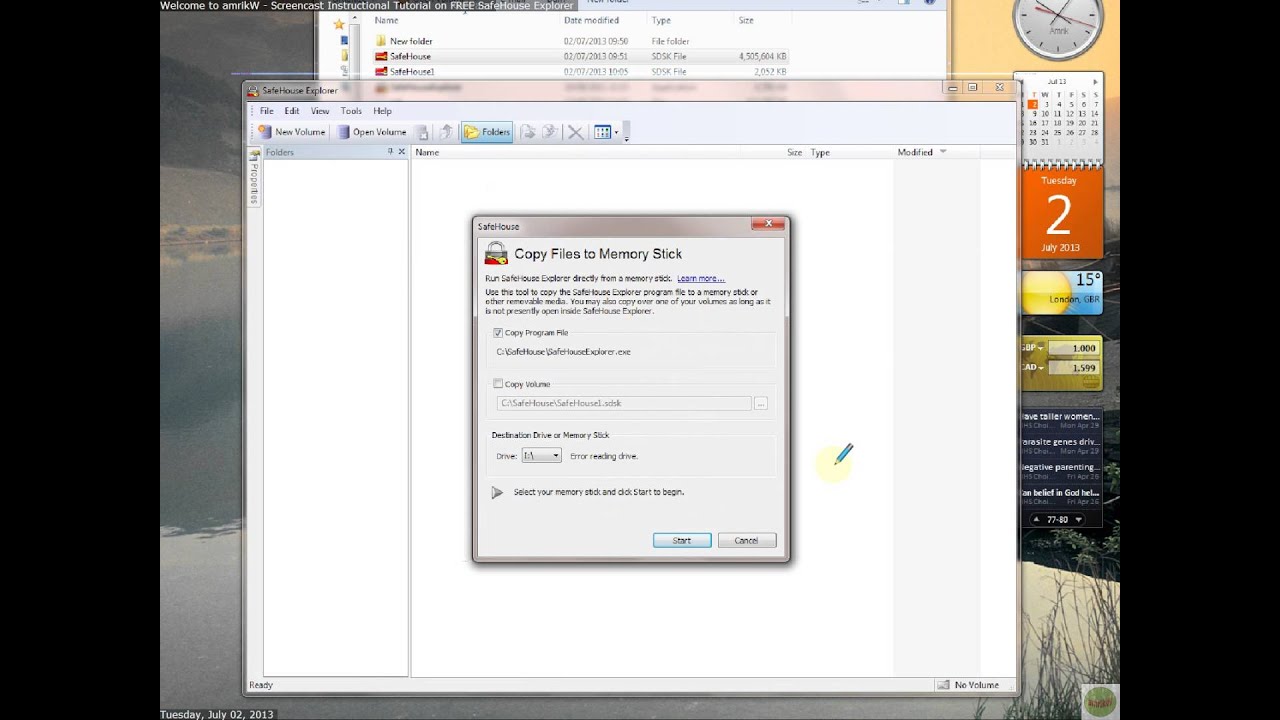
Task: Click the 1.599 CAD value field
Action: (1074, 368)
